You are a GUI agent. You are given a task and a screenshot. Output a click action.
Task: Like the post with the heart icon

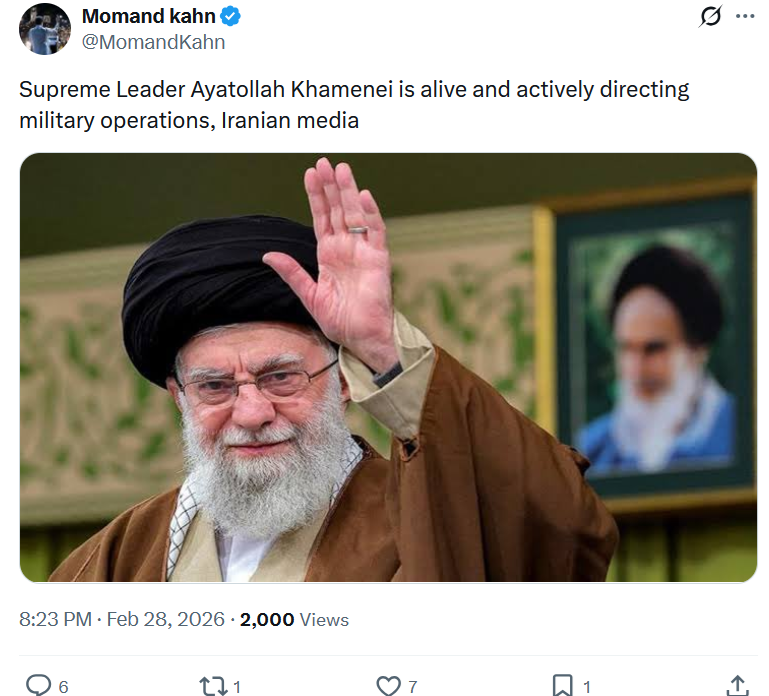coord(388,686)
